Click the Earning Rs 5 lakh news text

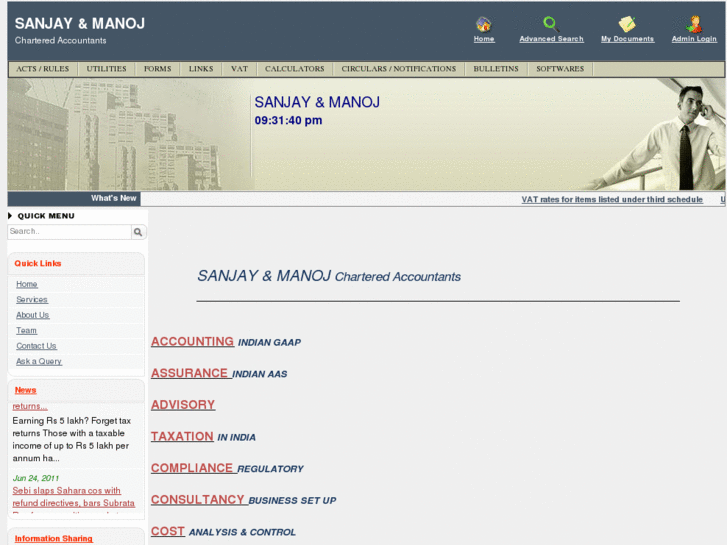71,439
